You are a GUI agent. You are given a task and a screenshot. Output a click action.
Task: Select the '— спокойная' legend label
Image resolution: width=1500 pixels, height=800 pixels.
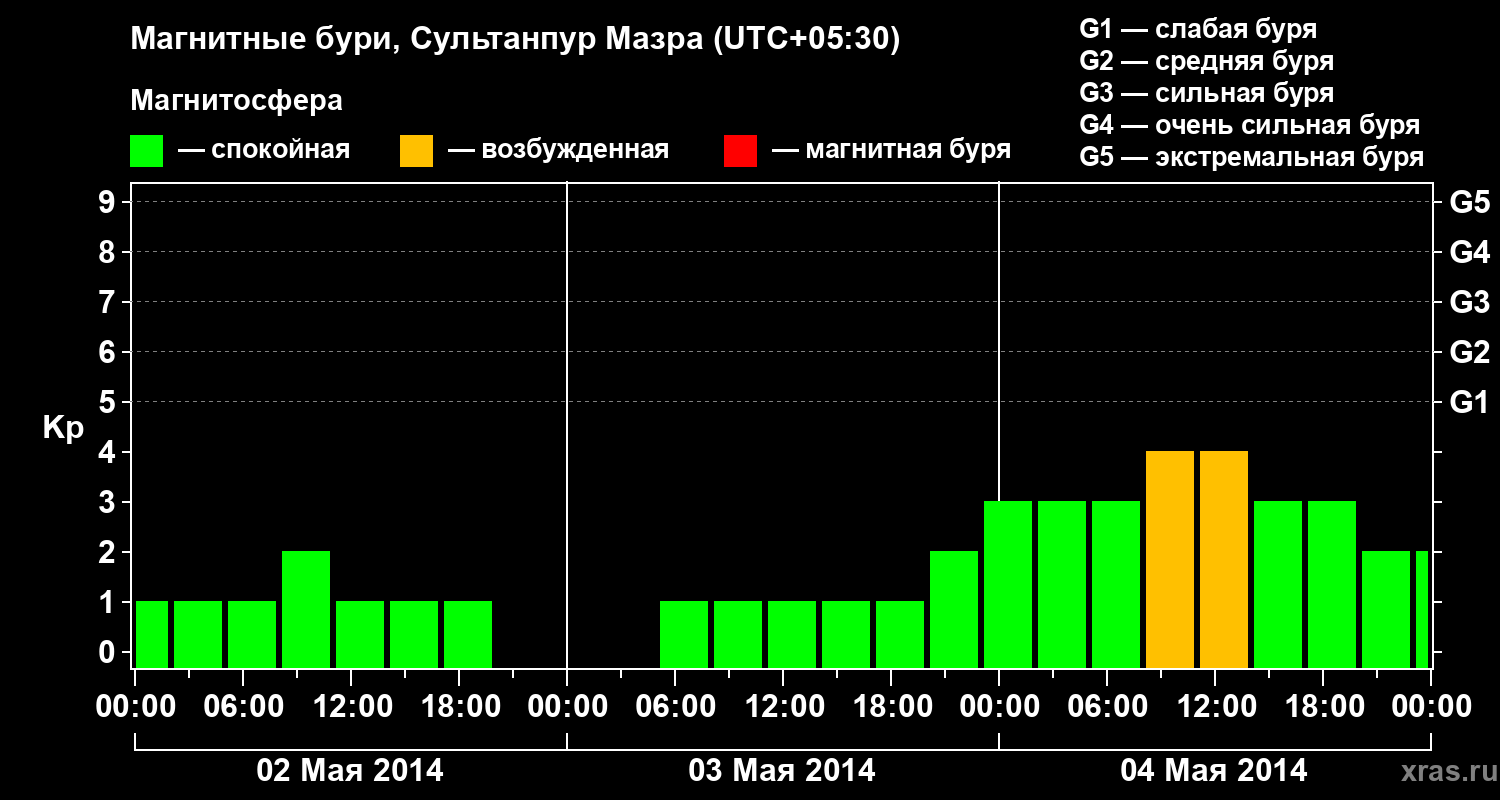[264, 150]
